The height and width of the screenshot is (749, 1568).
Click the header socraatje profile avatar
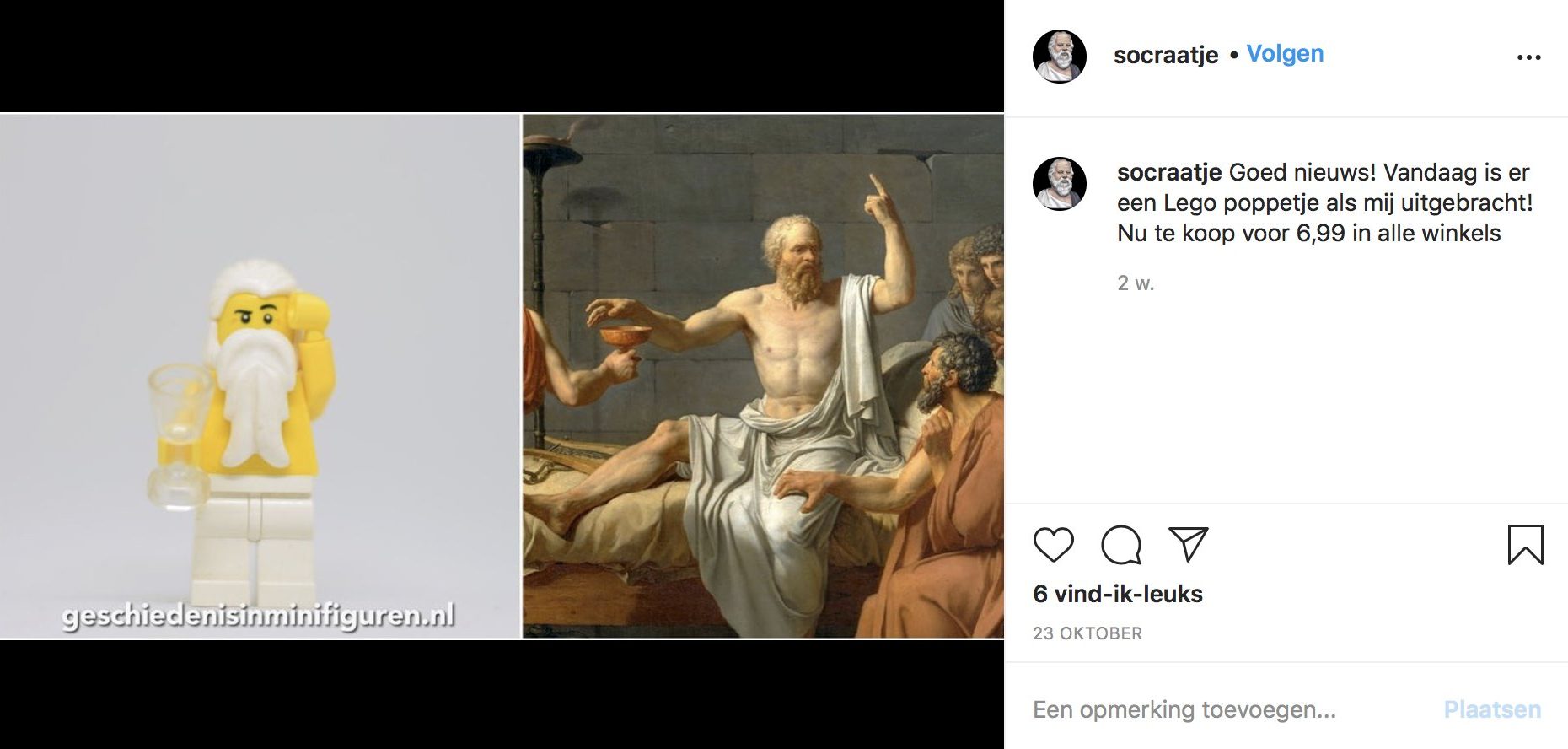tap(1060, 57)
